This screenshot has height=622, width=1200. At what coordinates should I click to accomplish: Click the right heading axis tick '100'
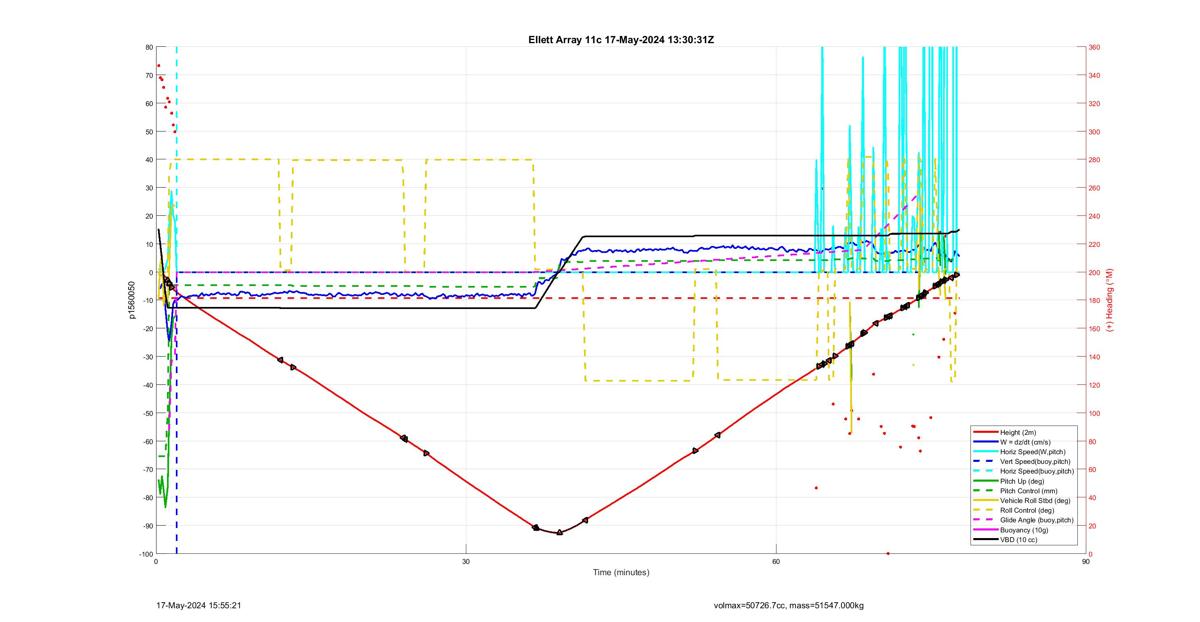[x=1094, y=413]
